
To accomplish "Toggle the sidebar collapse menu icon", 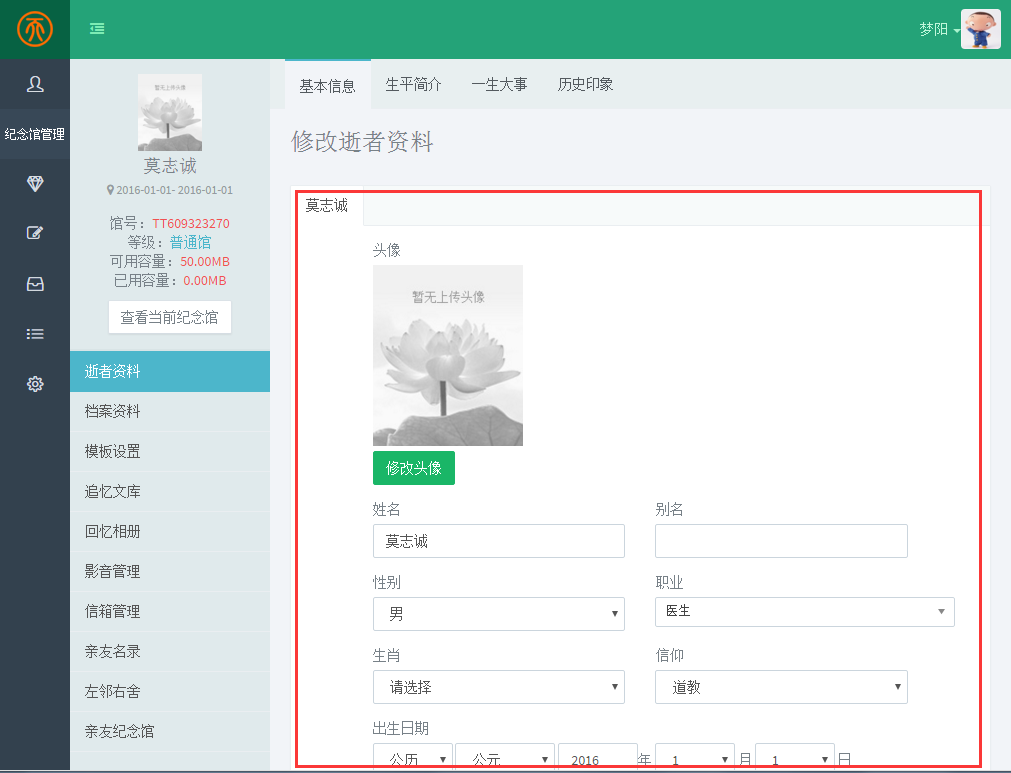I will click(x=97, y=29).
